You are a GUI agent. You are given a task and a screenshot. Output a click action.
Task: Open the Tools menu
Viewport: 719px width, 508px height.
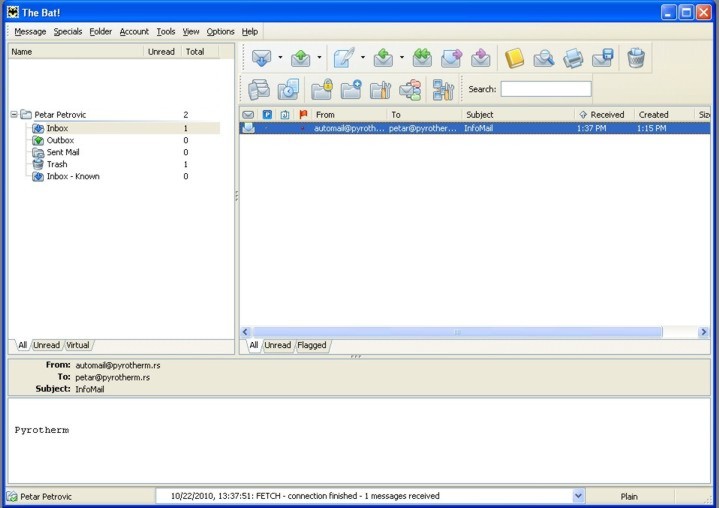click(x=166, y=32)
